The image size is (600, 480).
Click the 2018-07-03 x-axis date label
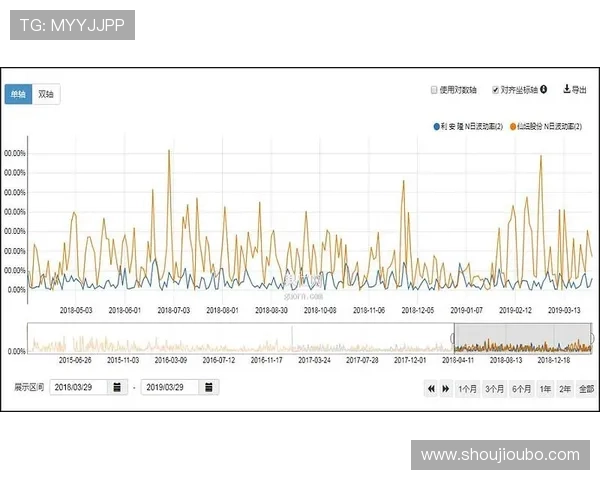[x=174, y=310]
